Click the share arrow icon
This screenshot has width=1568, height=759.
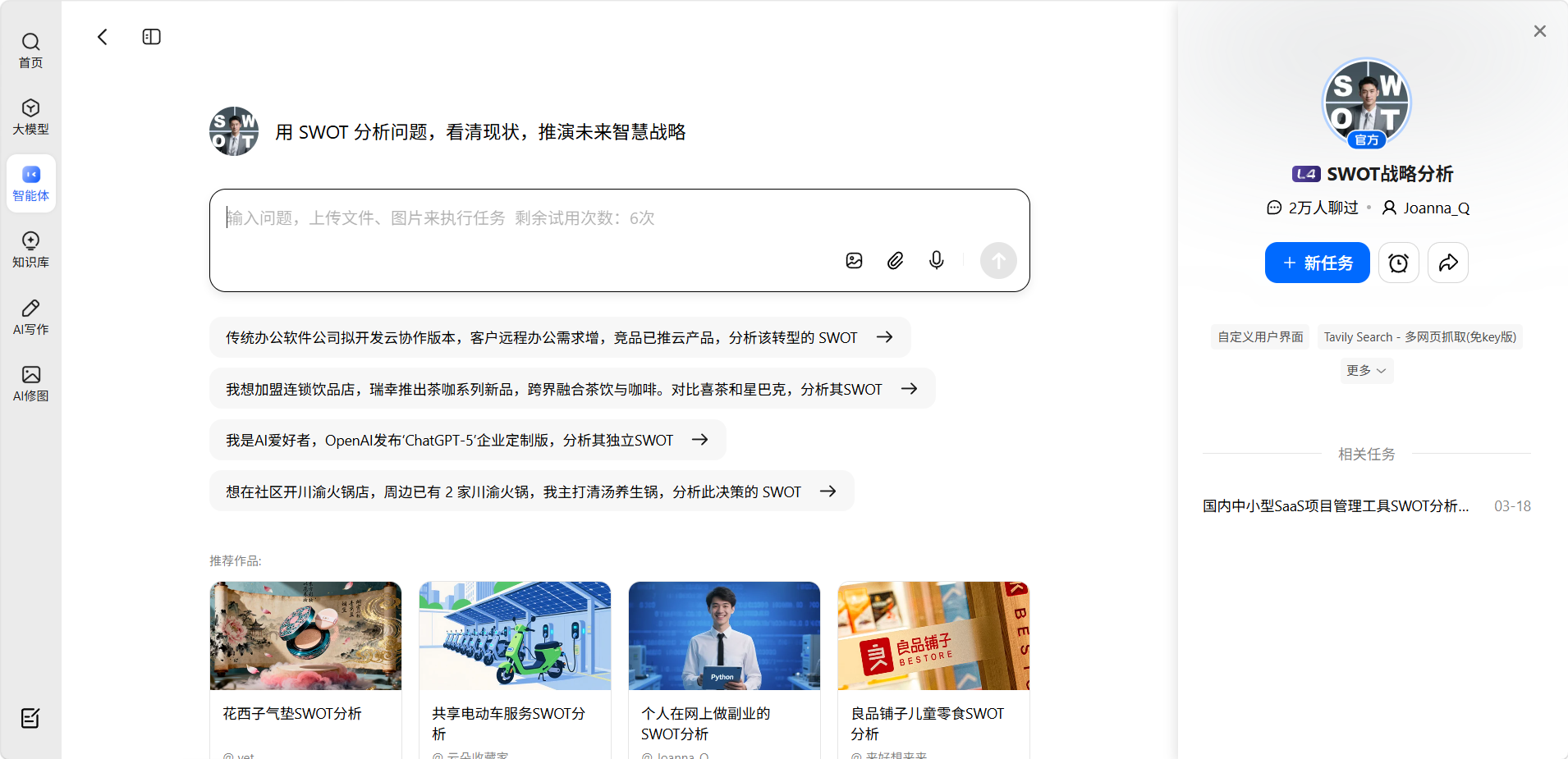coord(1447,263)
